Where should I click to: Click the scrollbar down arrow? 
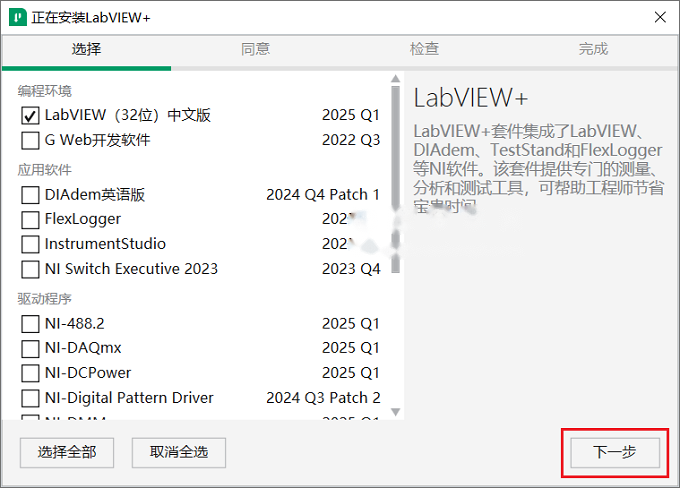coord(395,412)
